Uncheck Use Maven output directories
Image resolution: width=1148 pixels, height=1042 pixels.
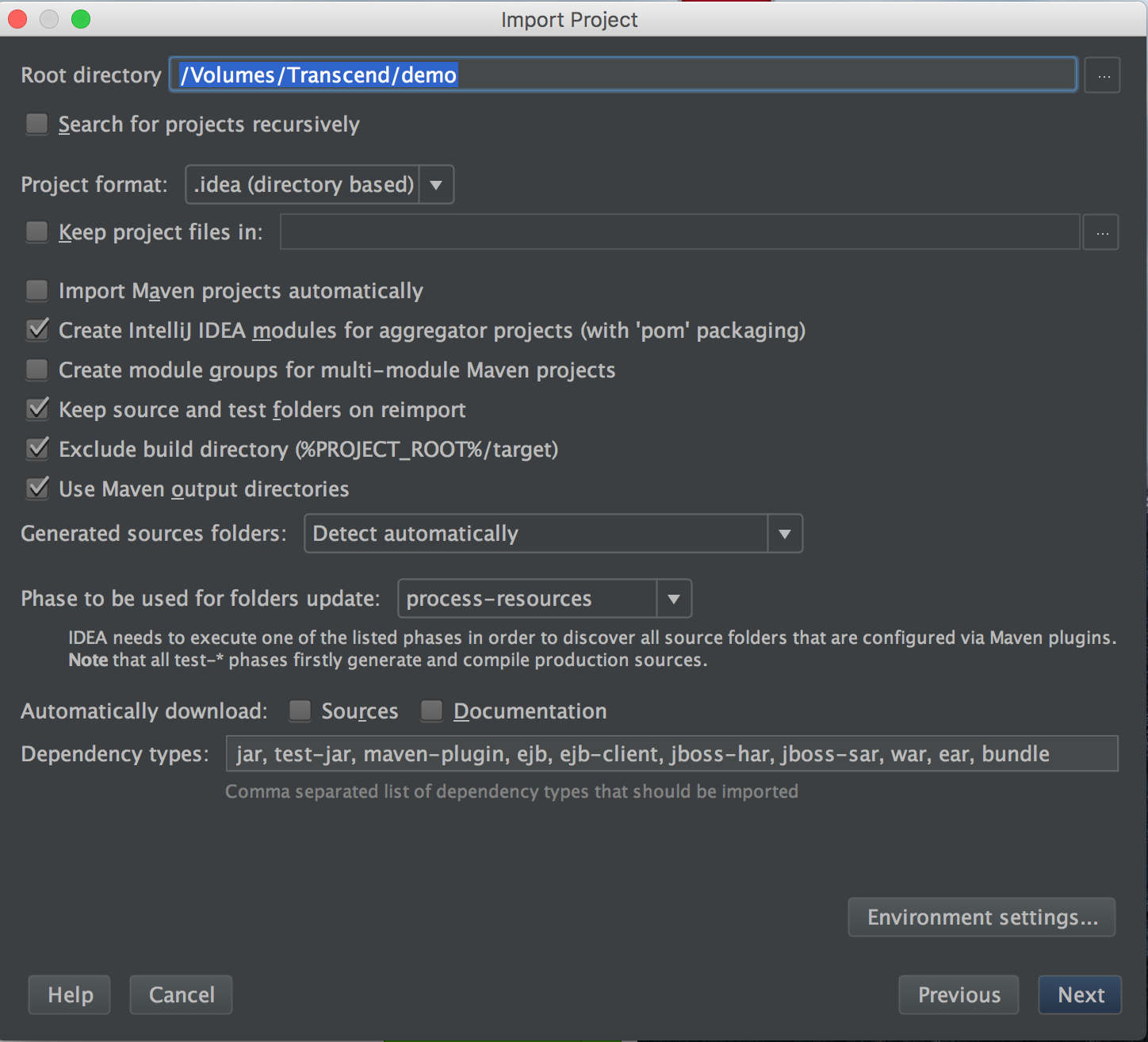click(37, 489)
